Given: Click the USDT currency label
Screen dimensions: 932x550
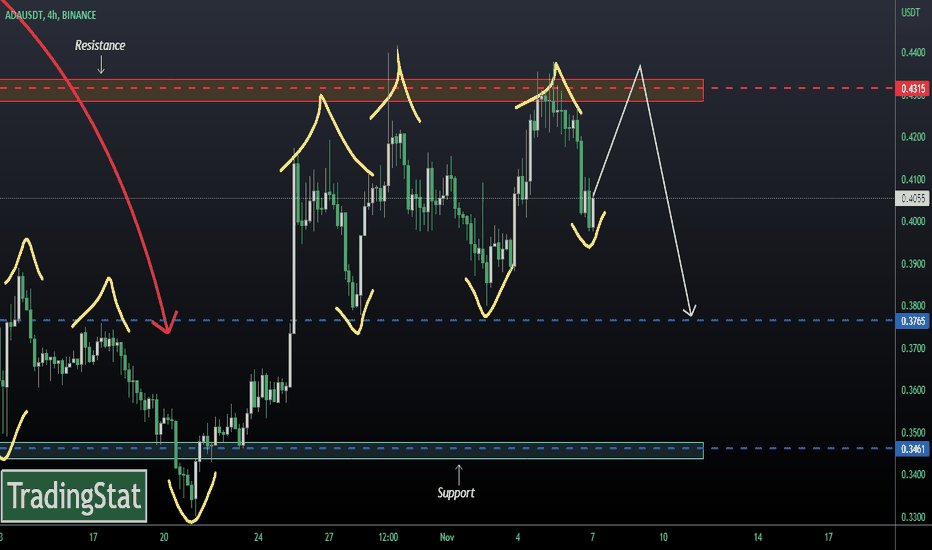Looking at the screenshot, I should click(910, 12).
